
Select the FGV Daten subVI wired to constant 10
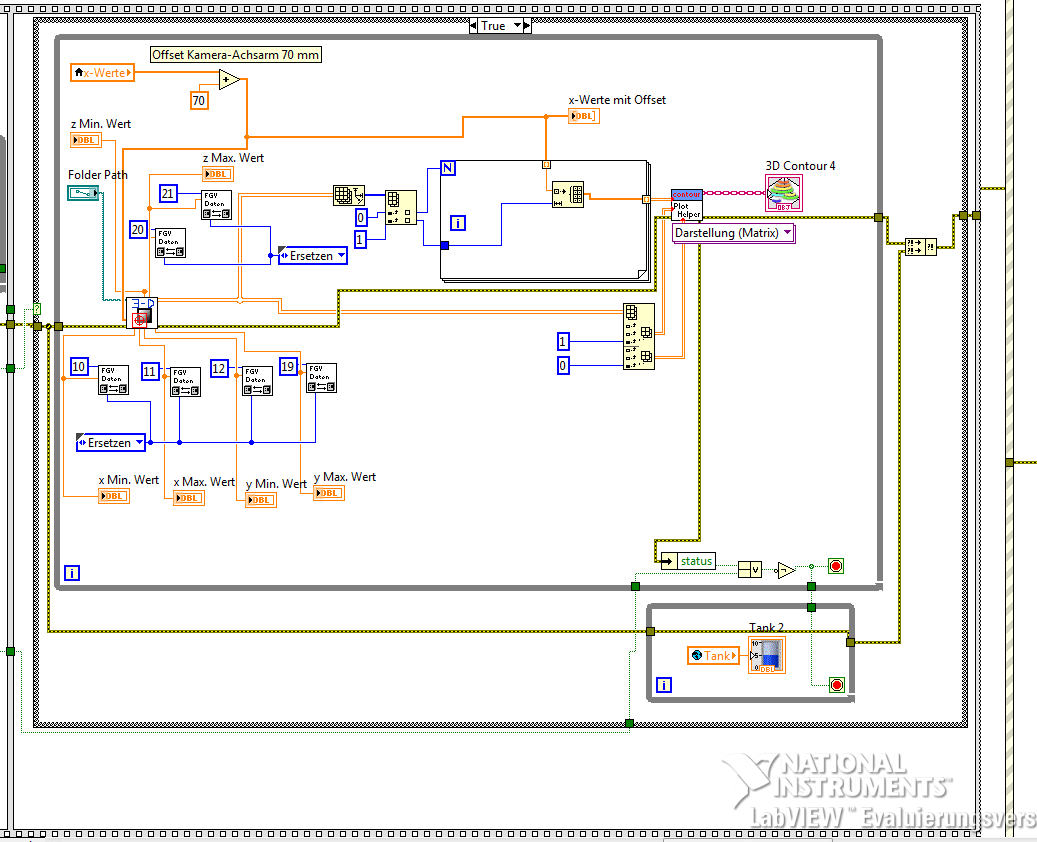[113, 380]
